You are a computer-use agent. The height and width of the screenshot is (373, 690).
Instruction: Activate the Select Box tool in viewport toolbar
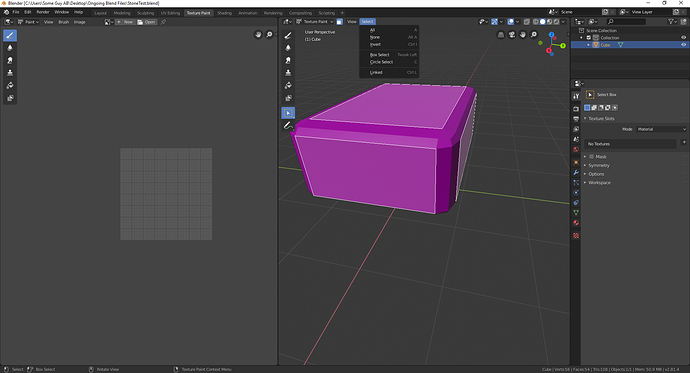pyautogui.click(x=288, y=113)
